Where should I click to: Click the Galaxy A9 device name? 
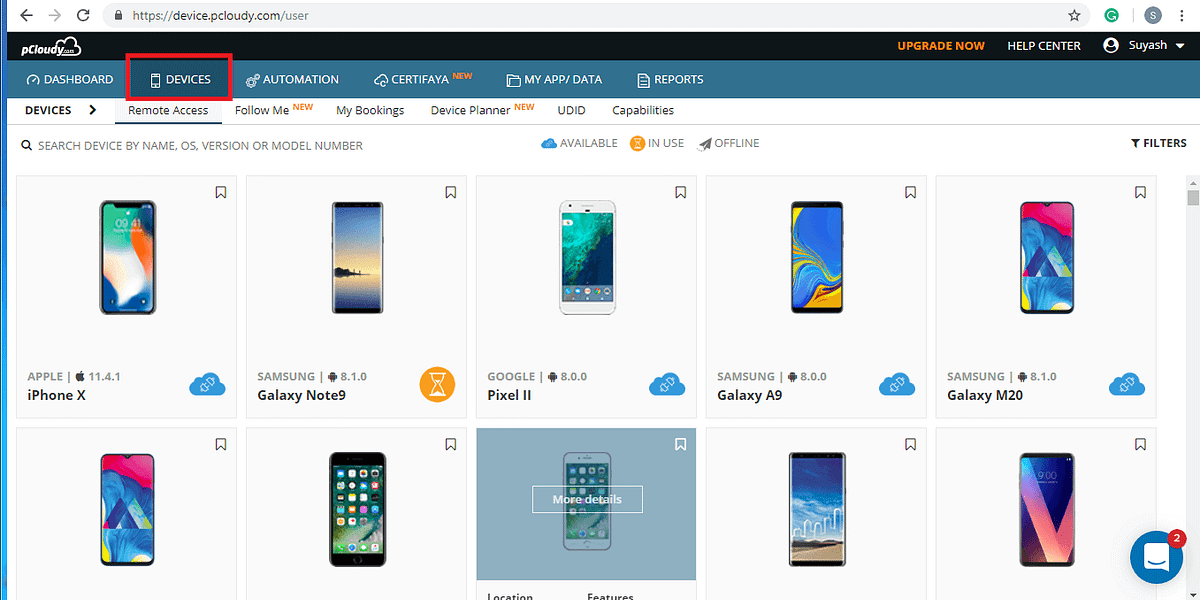(750, 395)
